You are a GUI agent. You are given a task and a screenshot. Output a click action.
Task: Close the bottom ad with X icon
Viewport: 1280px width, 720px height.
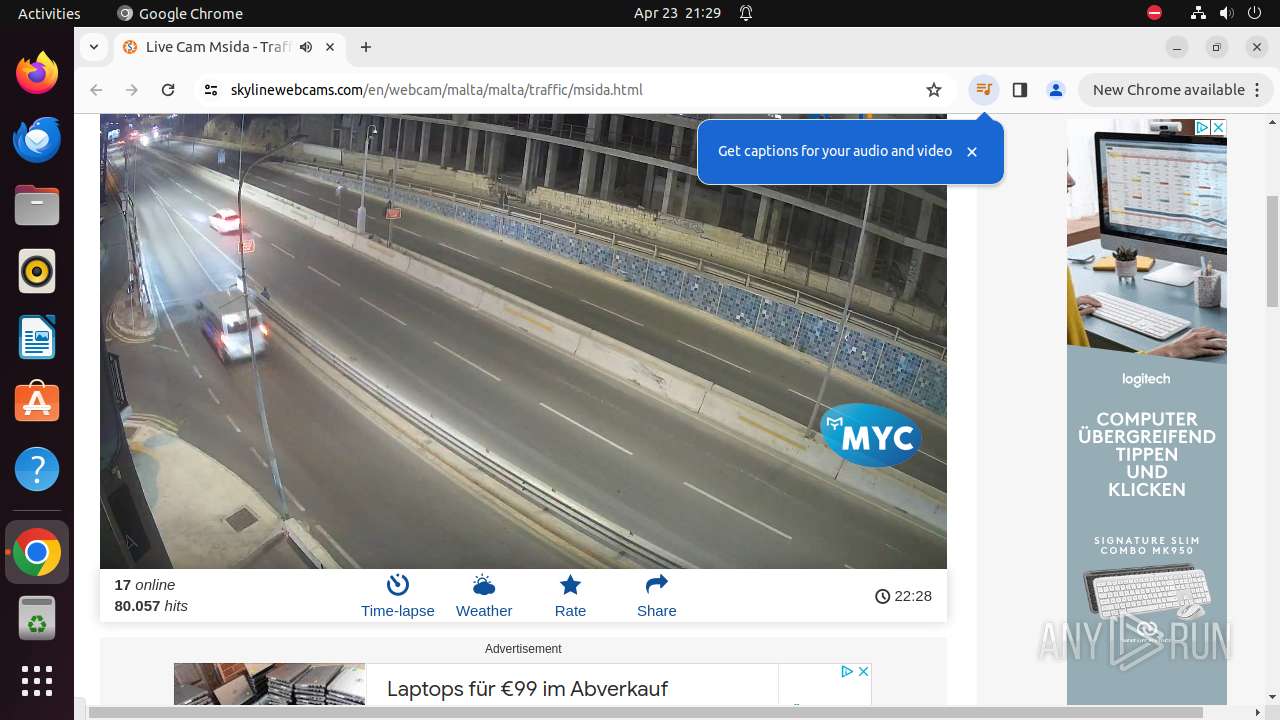[863, 671]
